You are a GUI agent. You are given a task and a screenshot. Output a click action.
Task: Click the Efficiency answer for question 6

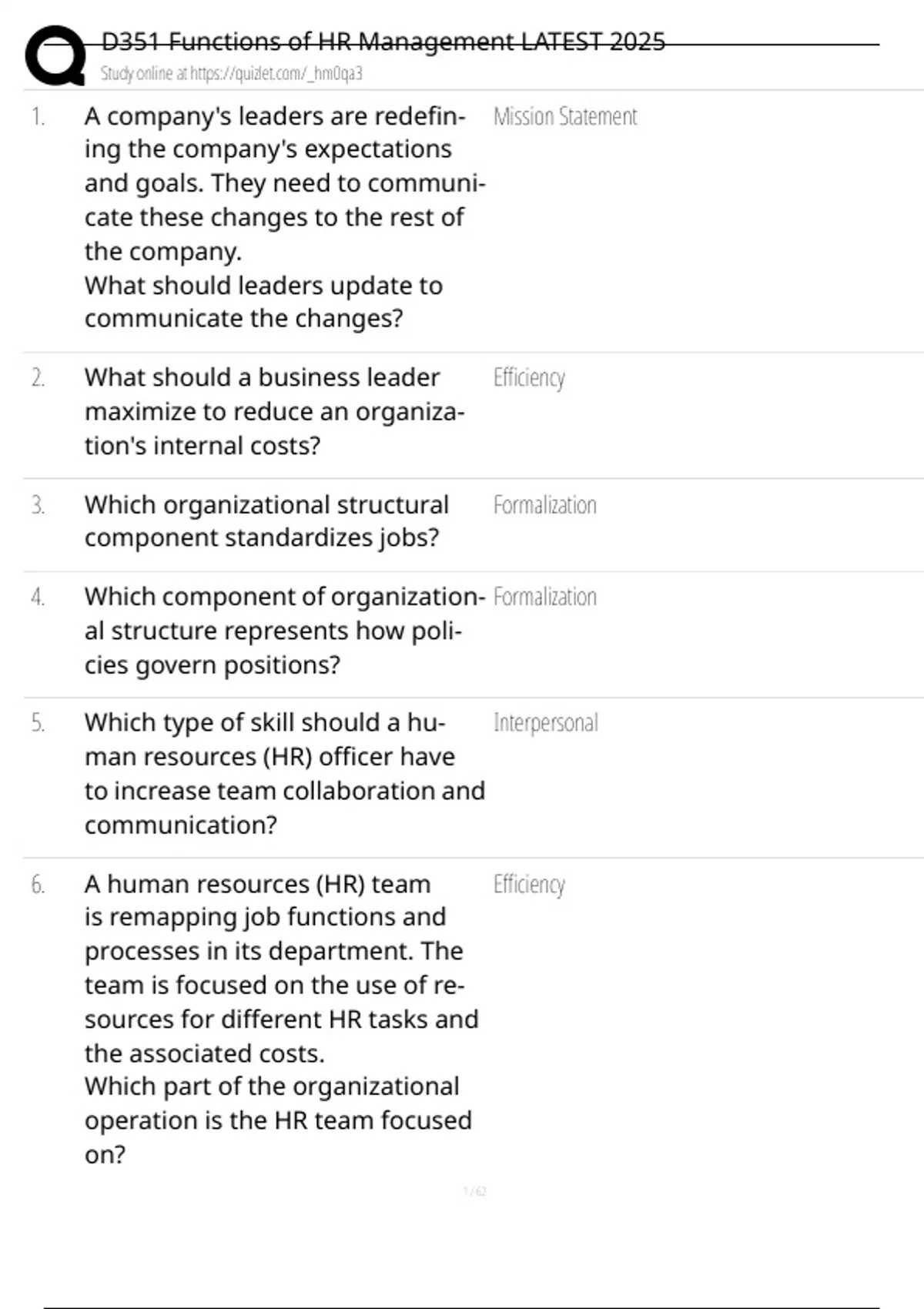(529, 885)
